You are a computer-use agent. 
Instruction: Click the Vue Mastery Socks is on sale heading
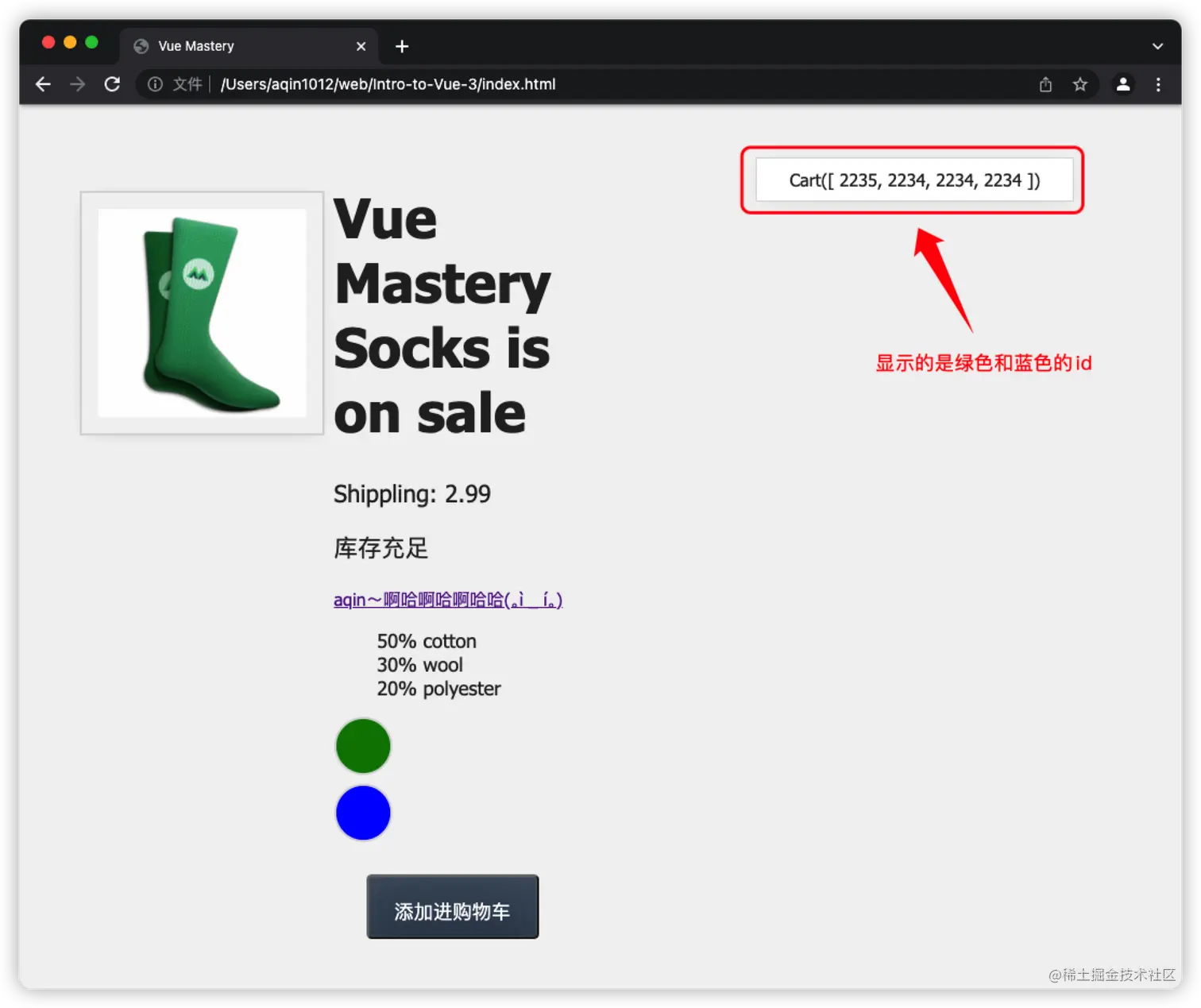click(442, 315)
